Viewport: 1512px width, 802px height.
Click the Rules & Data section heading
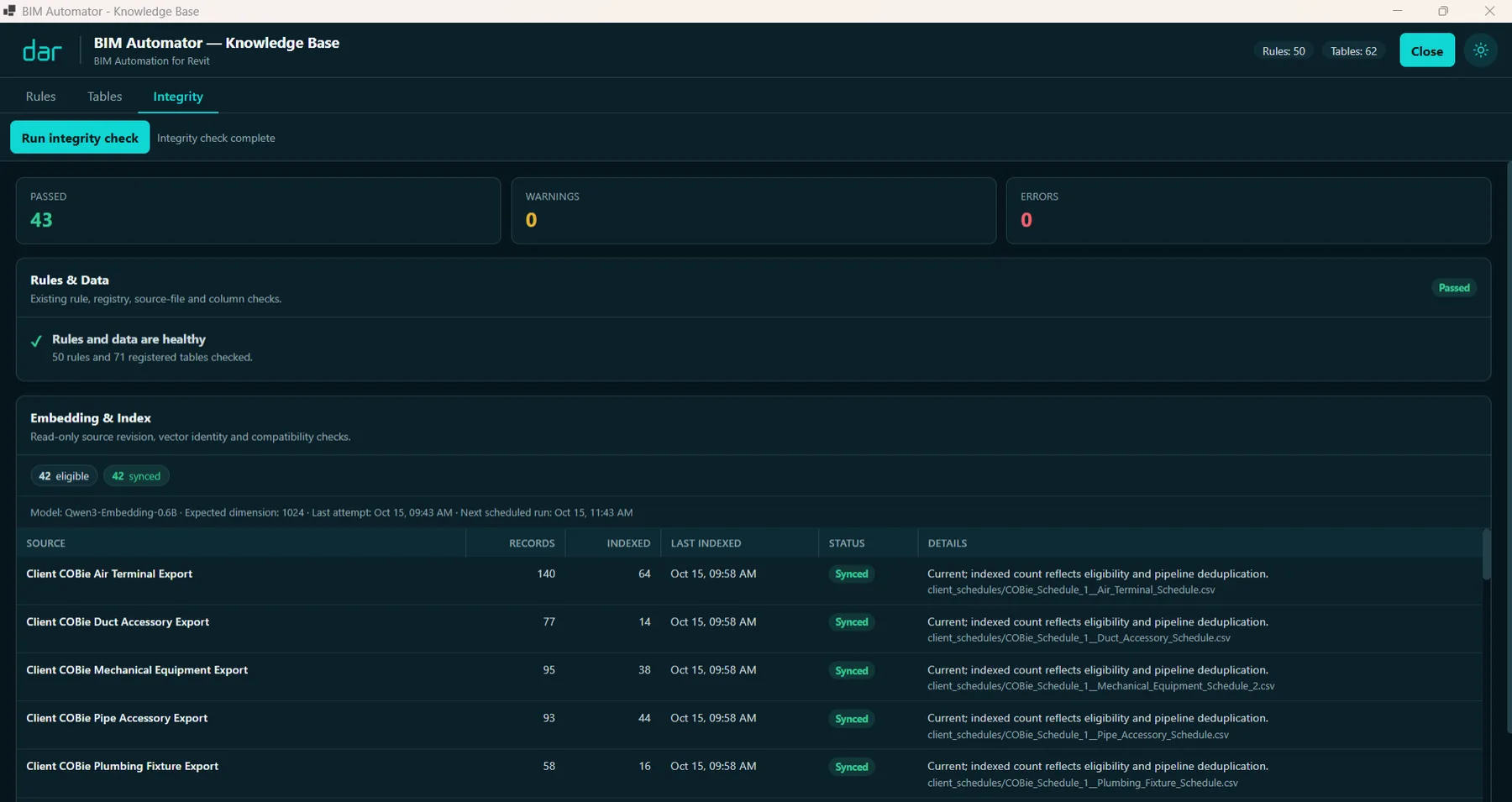[x=70, y=280]
